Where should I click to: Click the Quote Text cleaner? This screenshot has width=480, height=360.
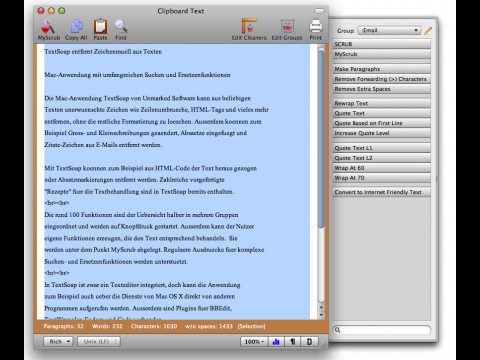point(382,113)
